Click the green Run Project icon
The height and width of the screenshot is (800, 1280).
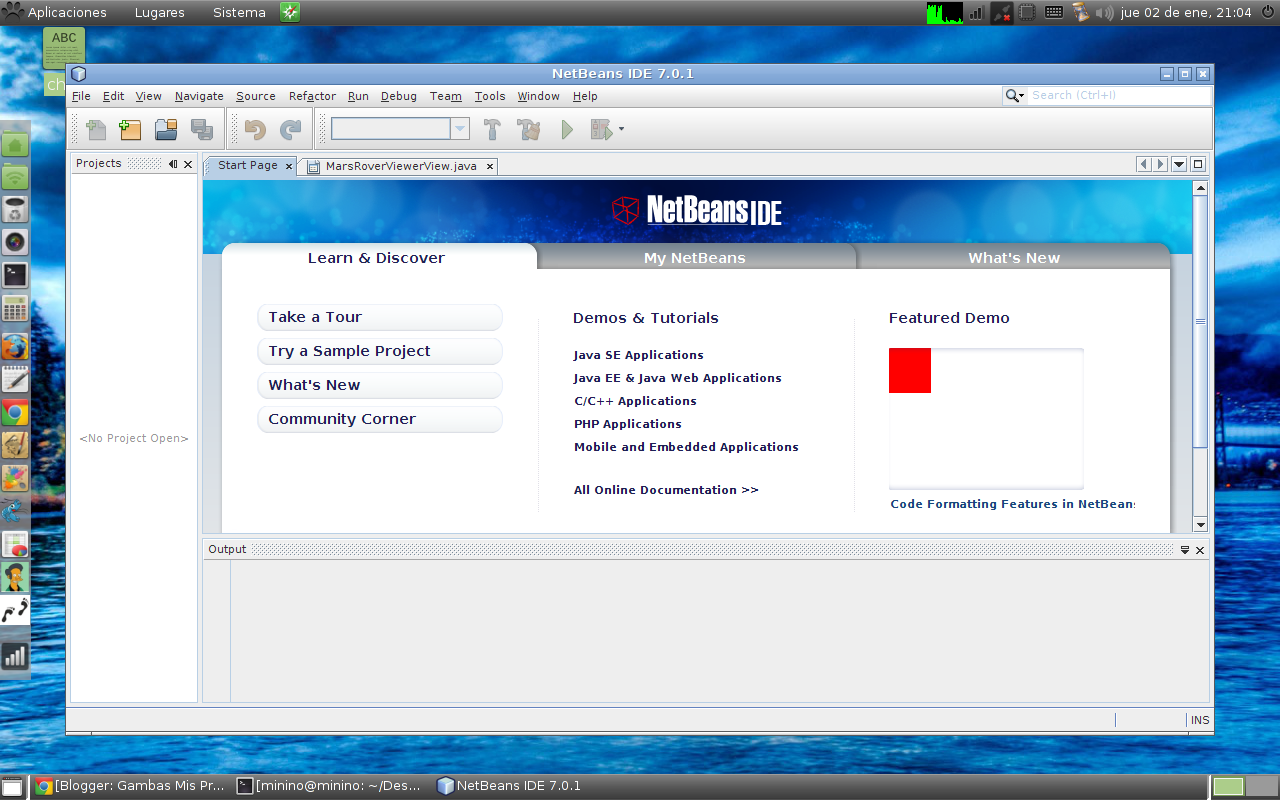point(567,129)
